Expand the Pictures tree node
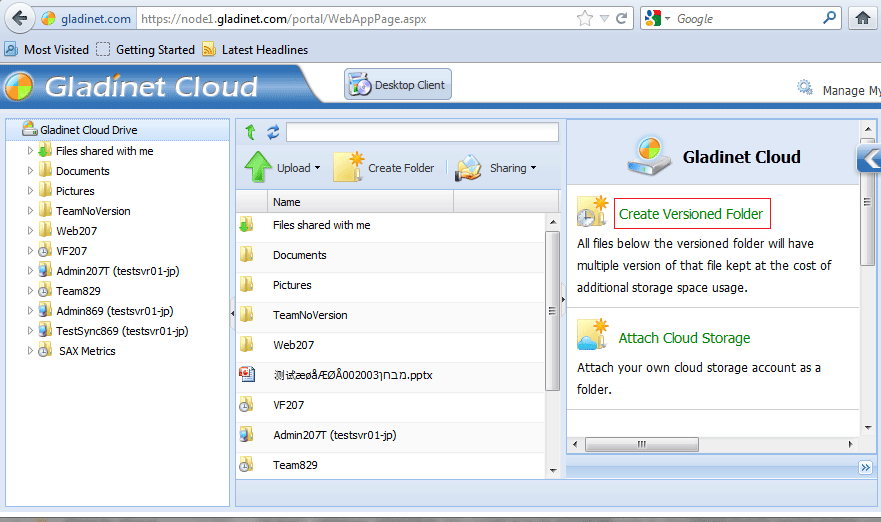The image size is (881, 522). click(x=30, y=190)
